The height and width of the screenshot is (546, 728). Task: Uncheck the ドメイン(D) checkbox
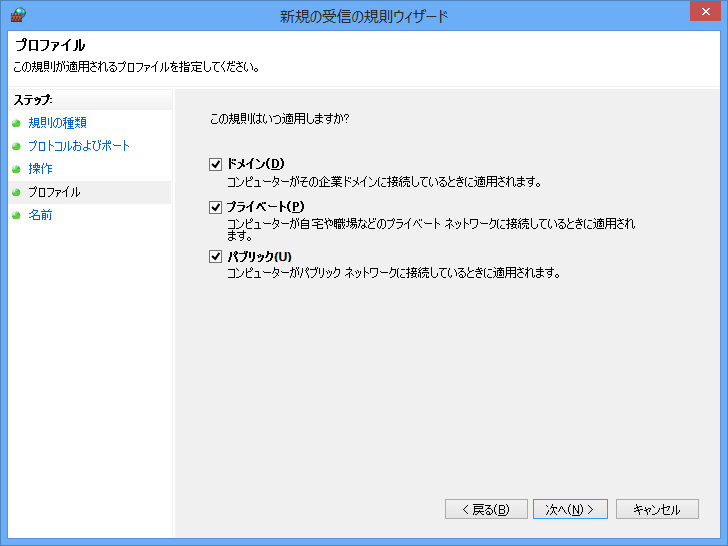pos(215,164)
